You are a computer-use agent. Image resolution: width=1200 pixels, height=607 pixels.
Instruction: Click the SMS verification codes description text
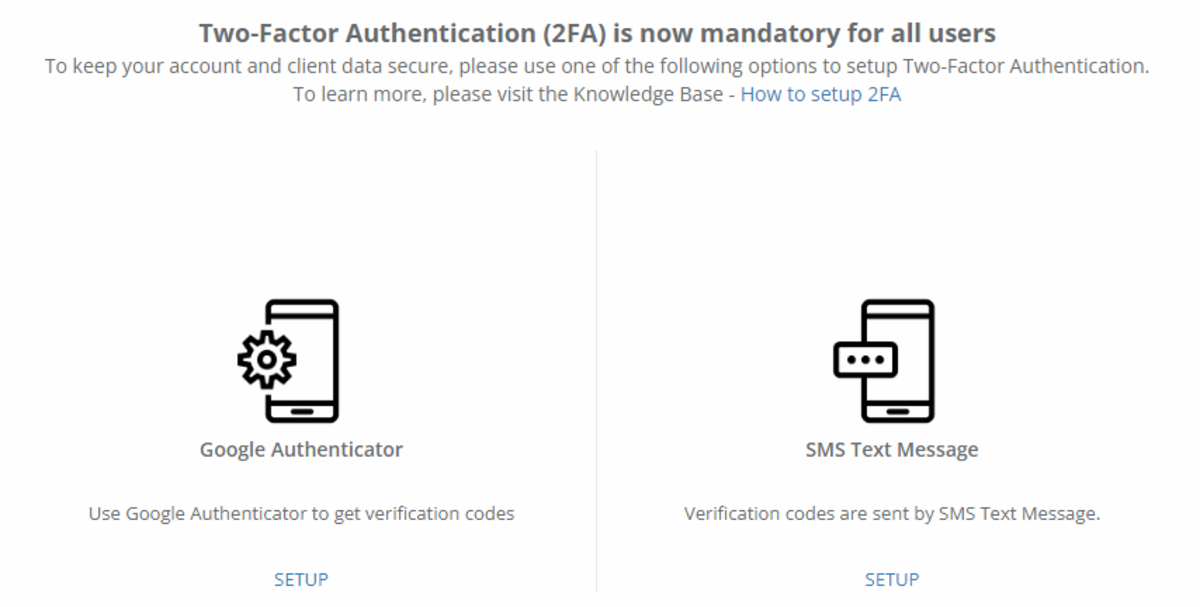[892, 514]
